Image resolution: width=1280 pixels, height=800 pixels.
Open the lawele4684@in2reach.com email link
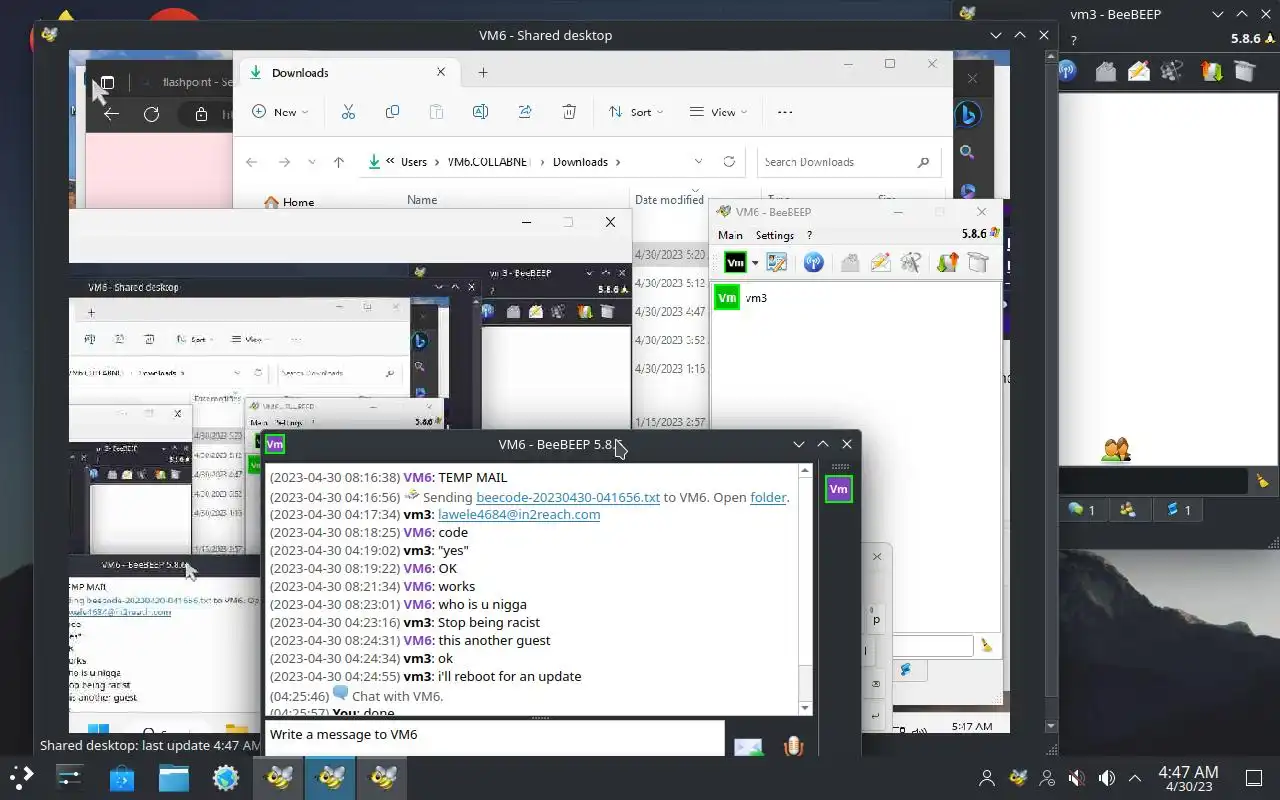coord(519,514)
